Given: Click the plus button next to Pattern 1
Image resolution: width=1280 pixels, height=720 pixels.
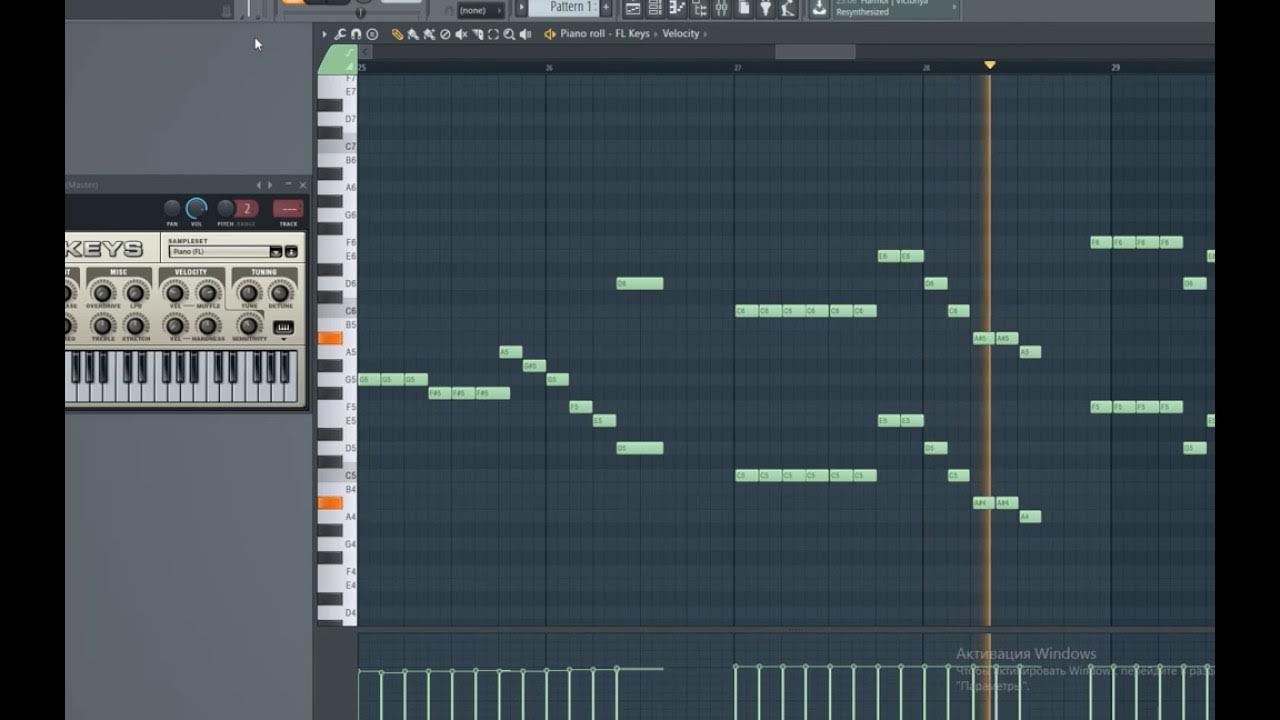Looking at the screenshot, I should coord(605,7).
